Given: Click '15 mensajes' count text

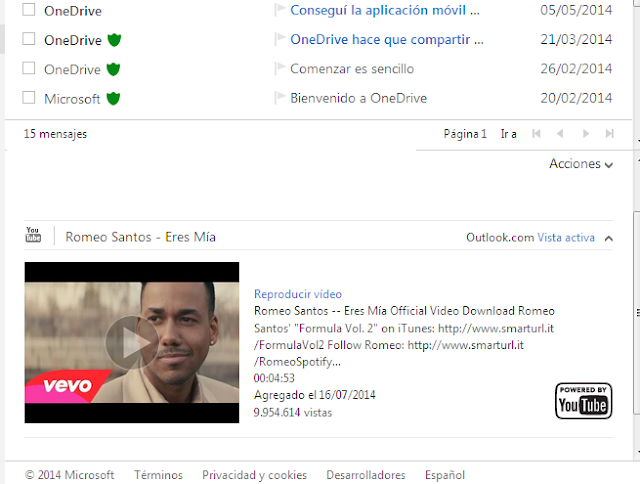Looking at the screenshot, I should click(55, 134).
